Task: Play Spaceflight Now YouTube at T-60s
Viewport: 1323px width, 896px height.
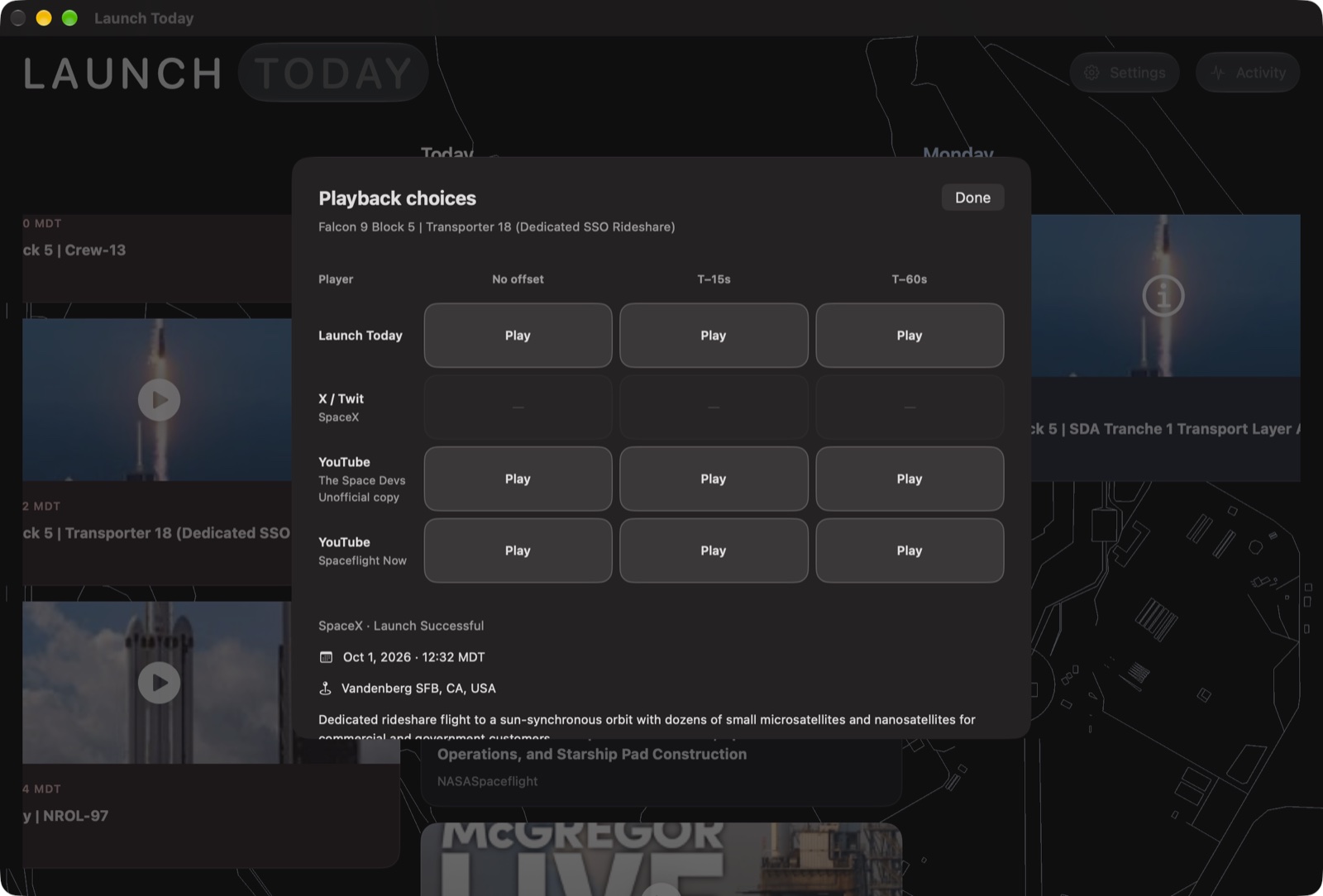Action: point(910,550)
